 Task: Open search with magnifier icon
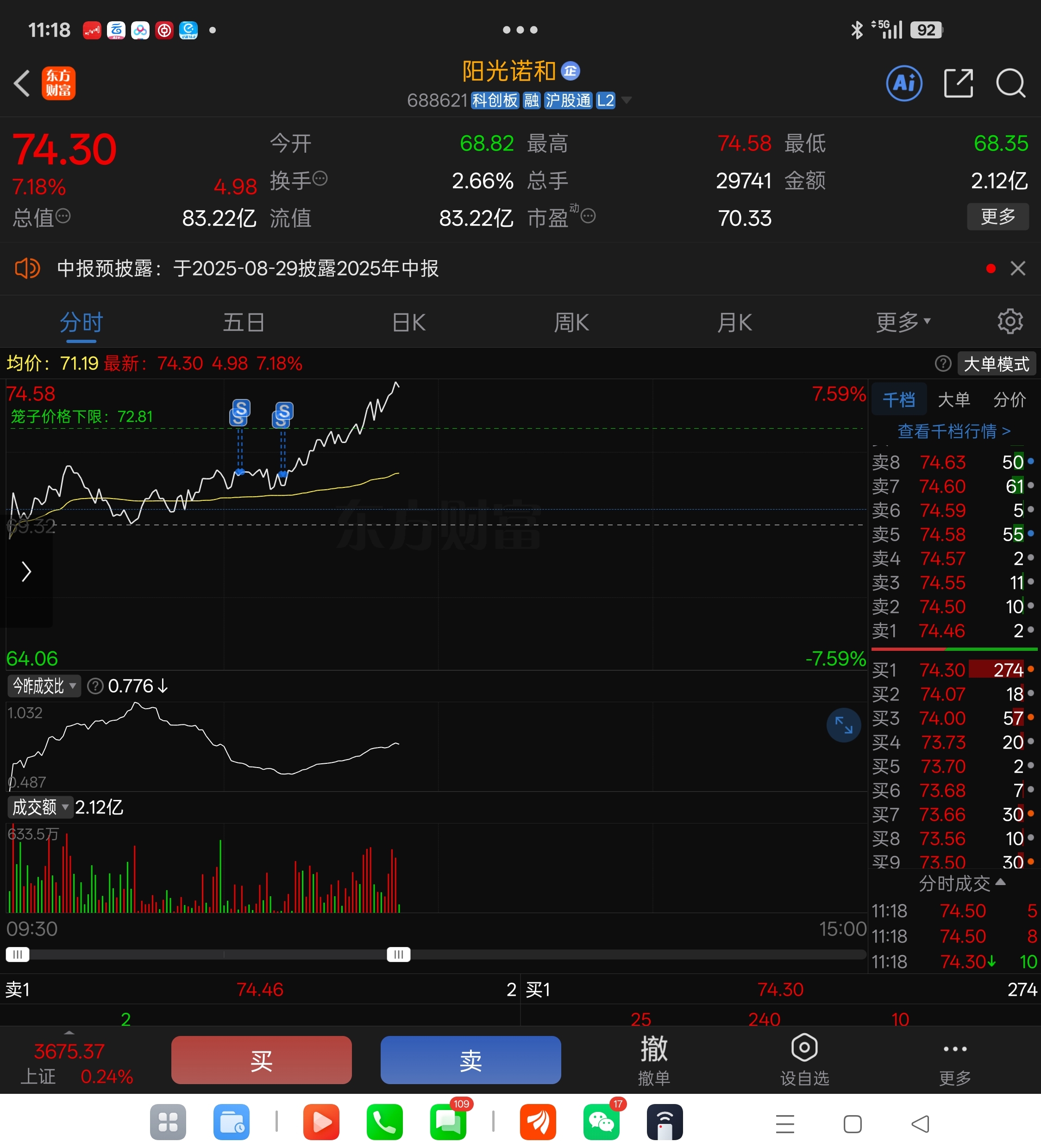coord(1010,83)
